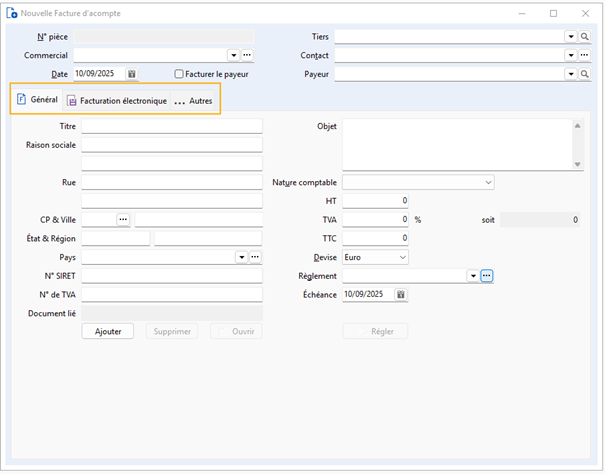
Task: Open the calendar picker beside Échéance field
Action: [400, 294]
